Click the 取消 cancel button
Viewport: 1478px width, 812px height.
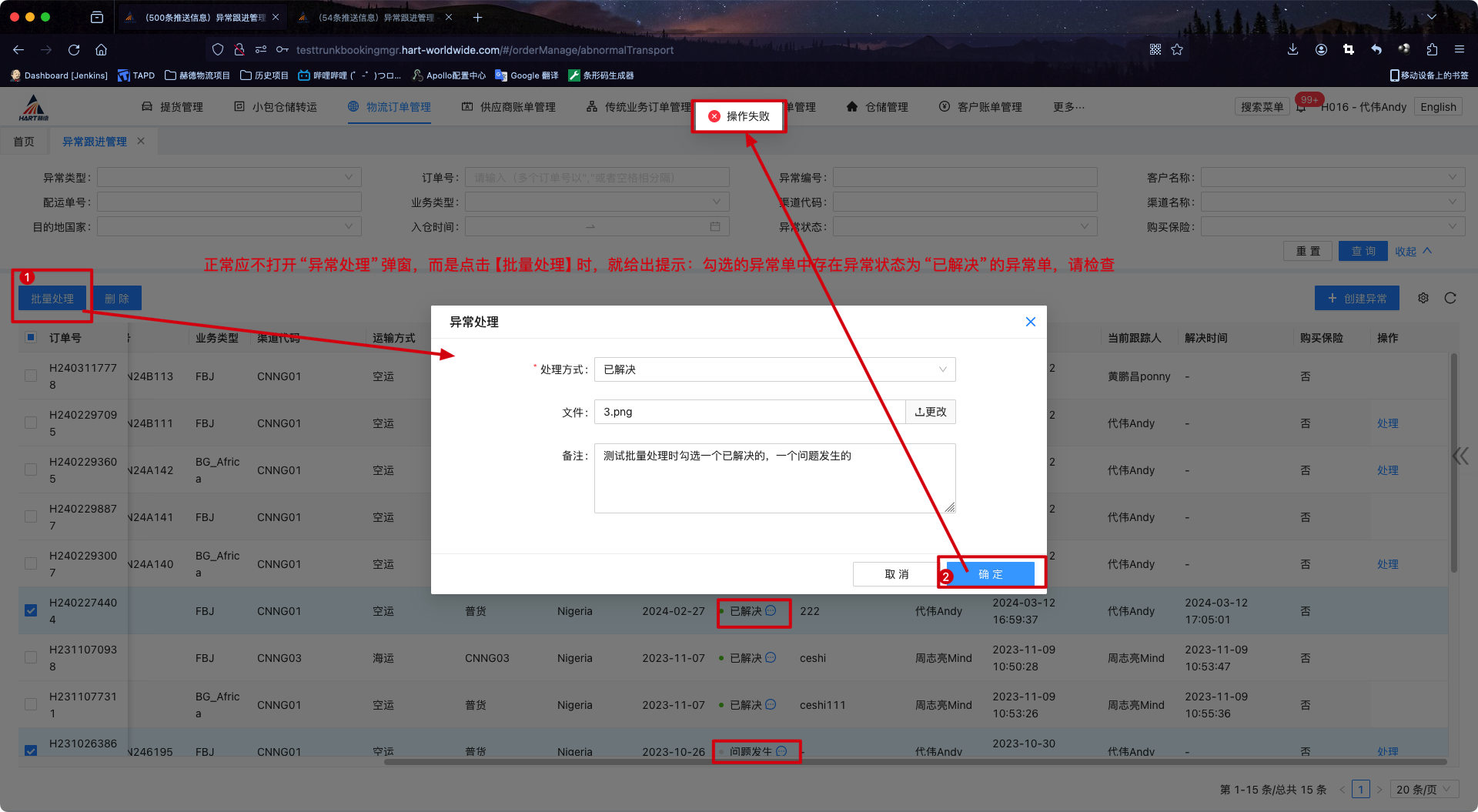(x=896, y=574)
